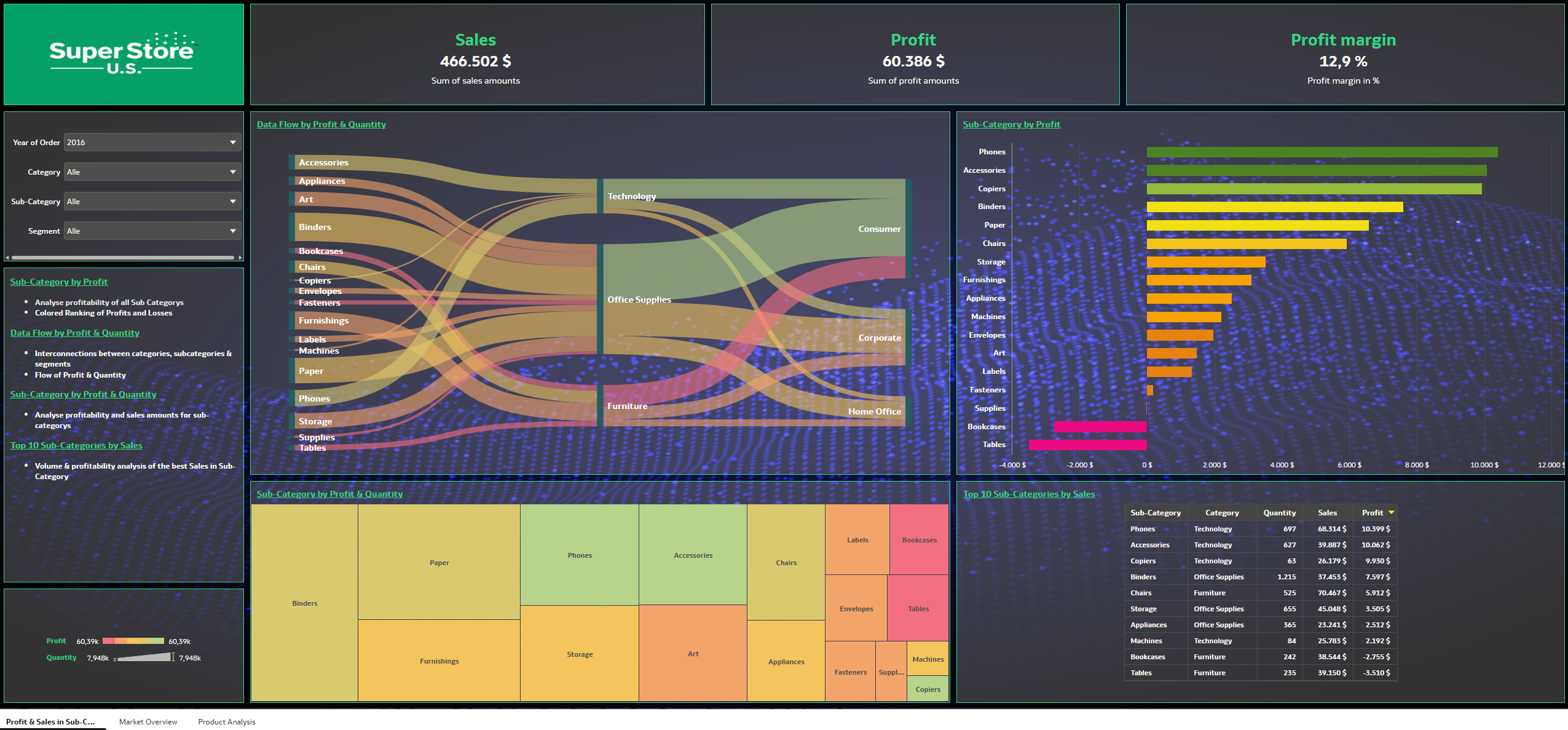Click the filter panel scroll-left arrow
Screen dimensions: 1568x730
point(7,258)
